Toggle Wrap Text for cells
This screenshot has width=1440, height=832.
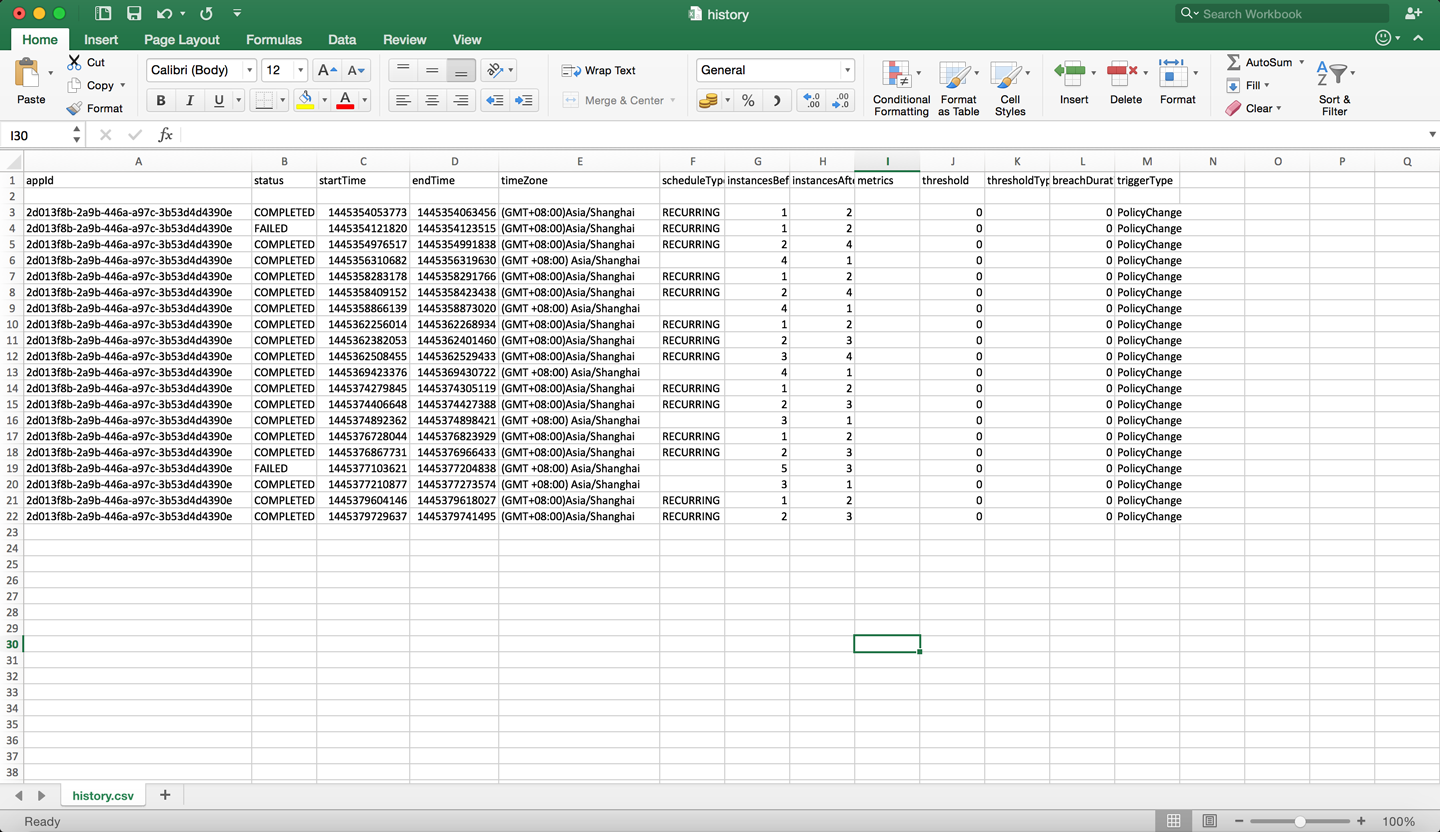(599, 71)
